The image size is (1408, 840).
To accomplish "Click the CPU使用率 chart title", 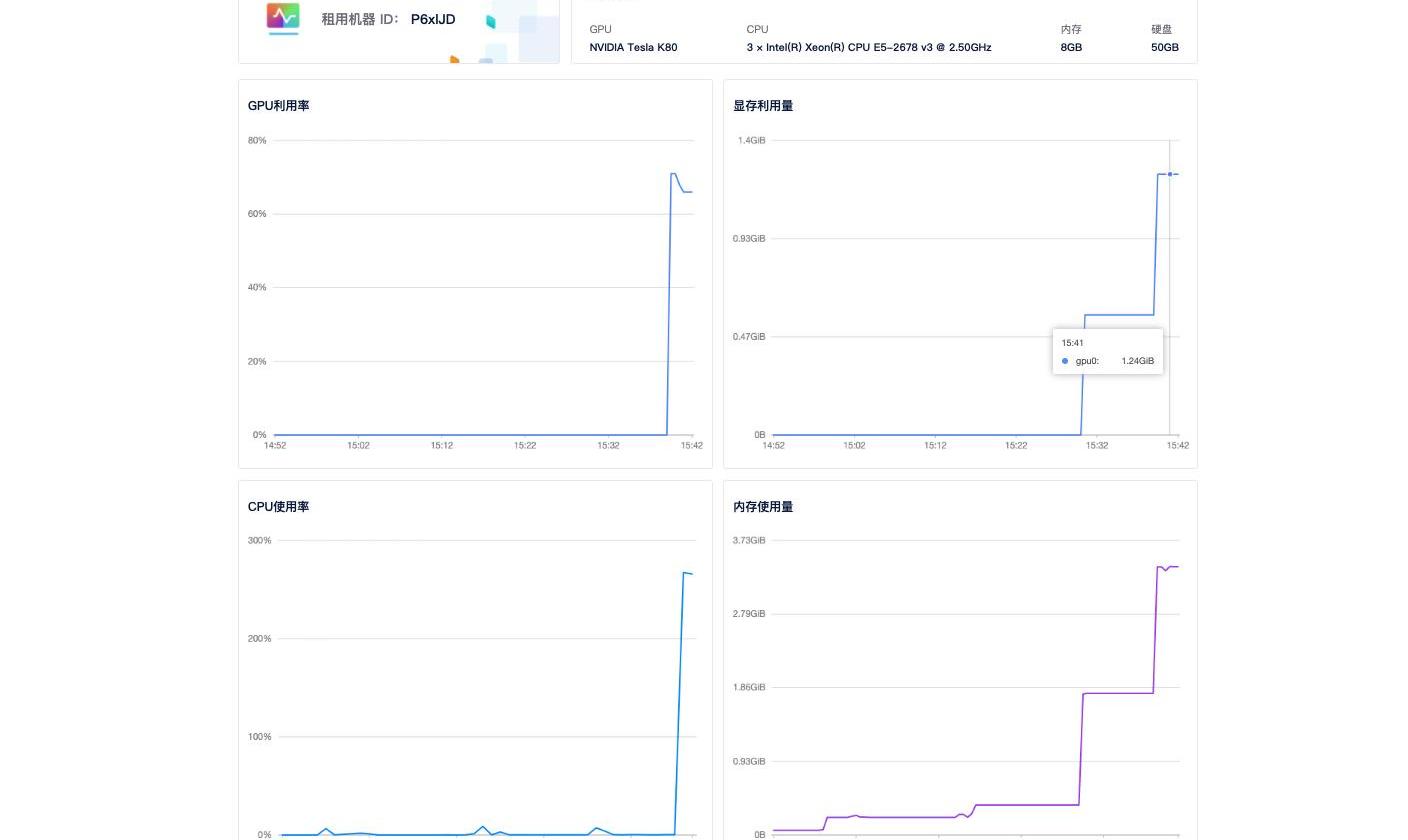I will coord(278,507).
